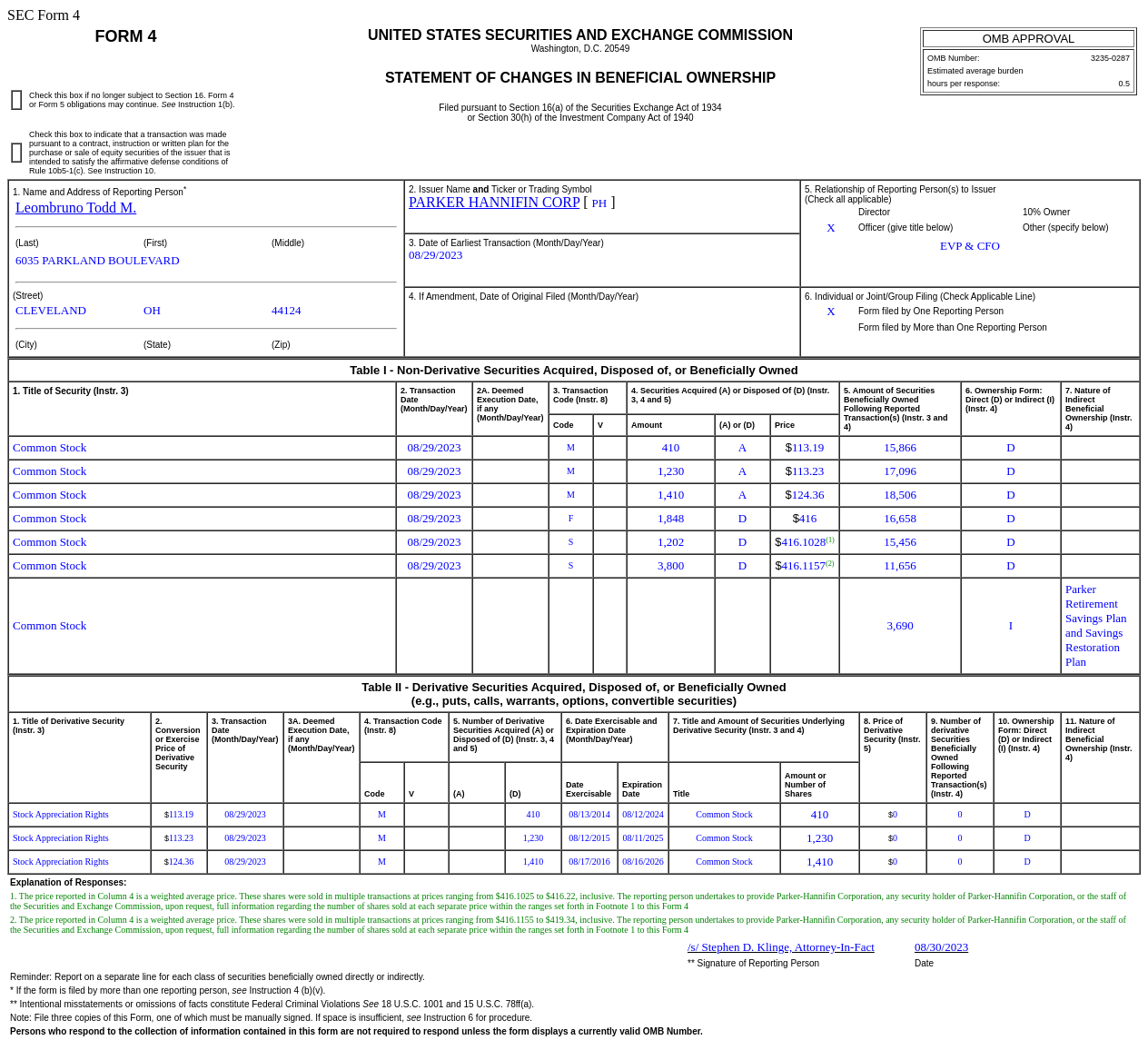This screenshot has height=1050, width=1148.
Task: Click the OMB APPROVAL box heading
Action: click(x=1028, y=38)
